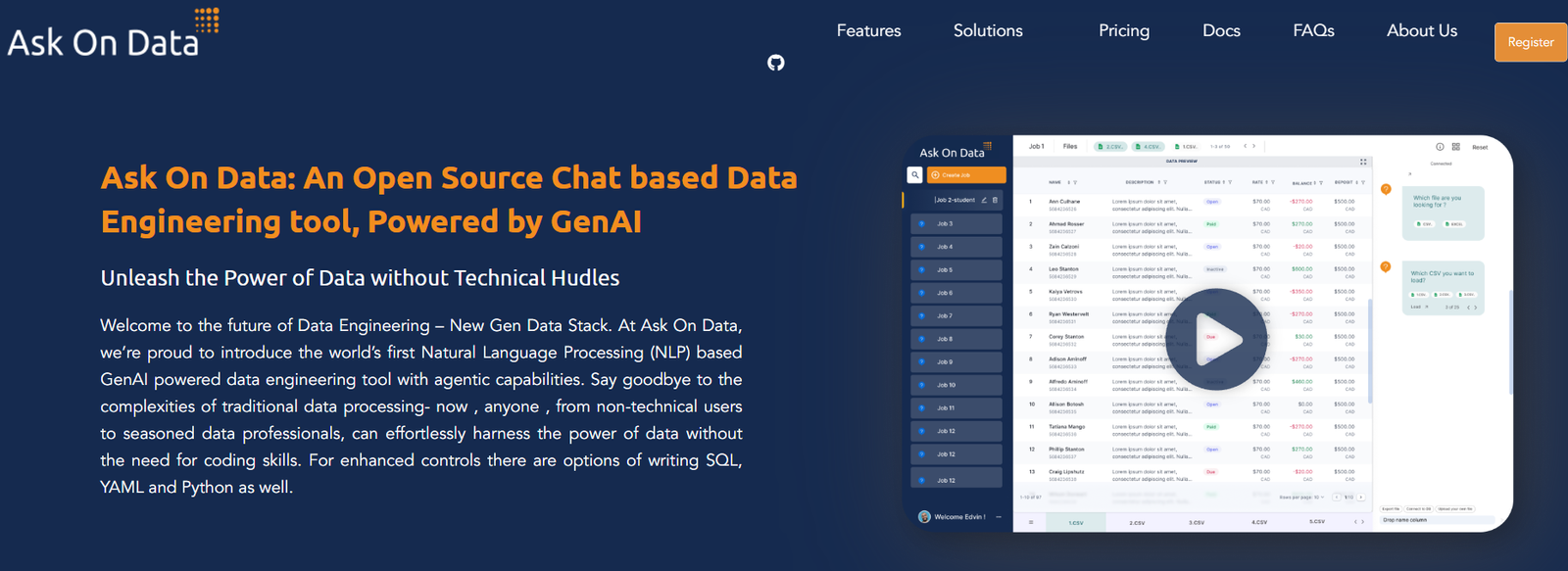Click the hamburger icon left of 1.CSV tab
The height and width of the screenshot is (571, 1568).
[1030, 522]
